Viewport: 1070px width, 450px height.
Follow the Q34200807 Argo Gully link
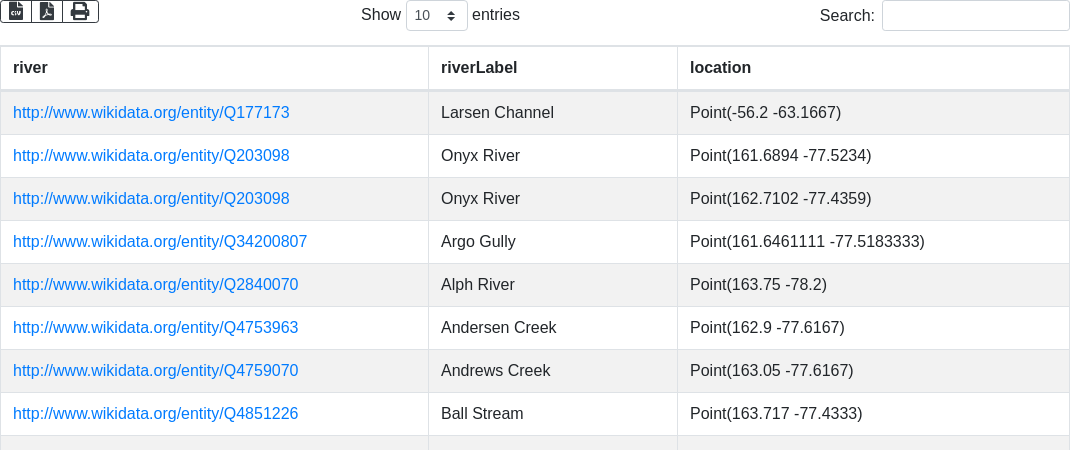click(x=160, y=242)
